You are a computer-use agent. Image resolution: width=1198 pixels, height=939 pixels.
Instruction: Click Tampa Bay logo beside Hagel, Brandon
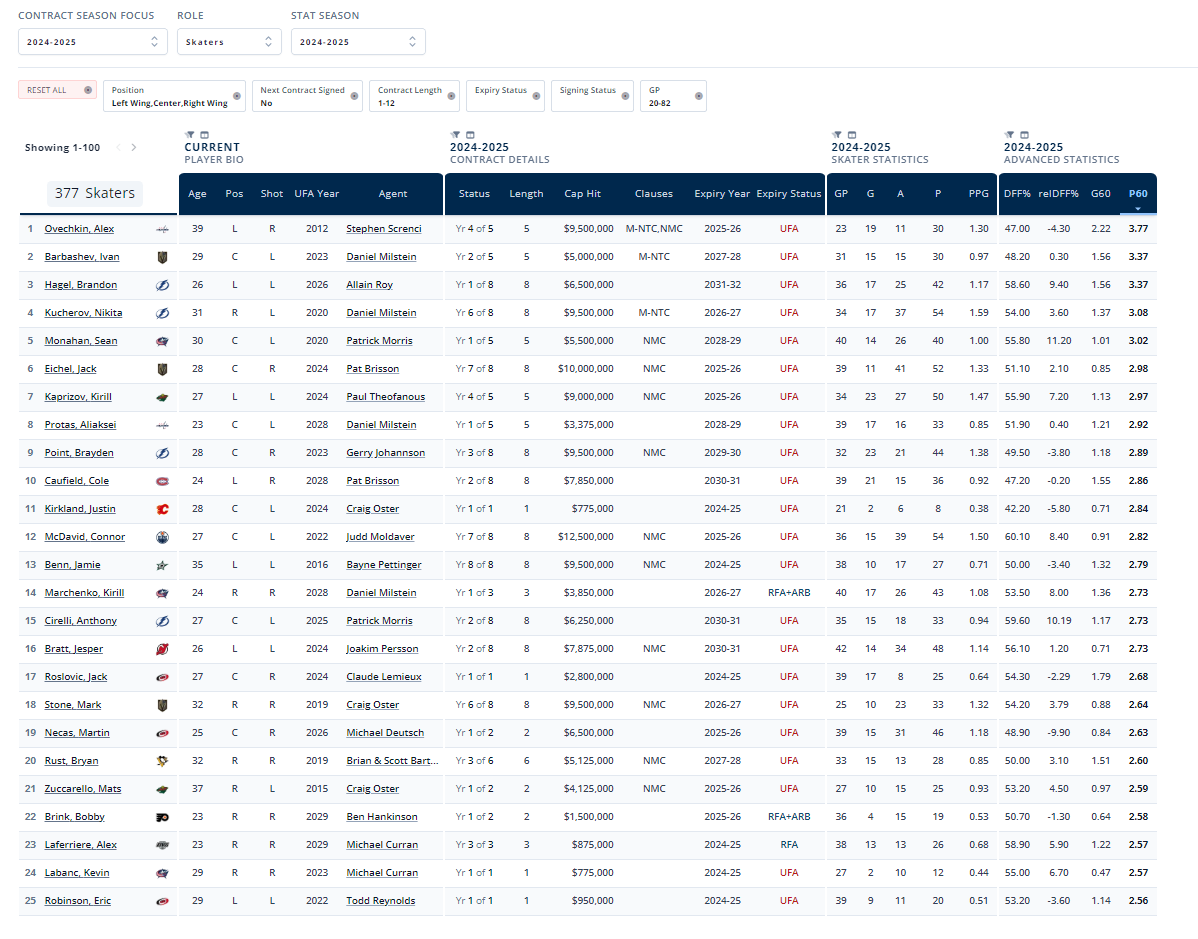[x=162, y=285]
